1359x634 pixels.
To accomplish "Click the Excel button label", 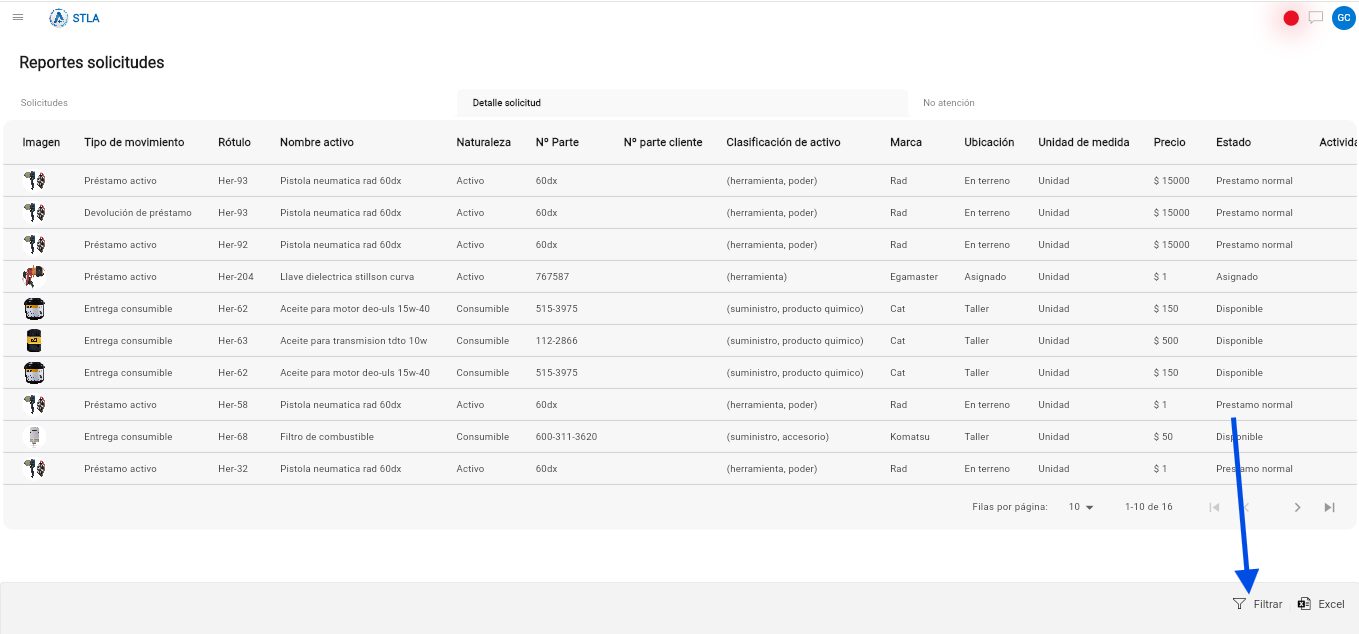I will pyautogui.click(x=1331, y=604).
